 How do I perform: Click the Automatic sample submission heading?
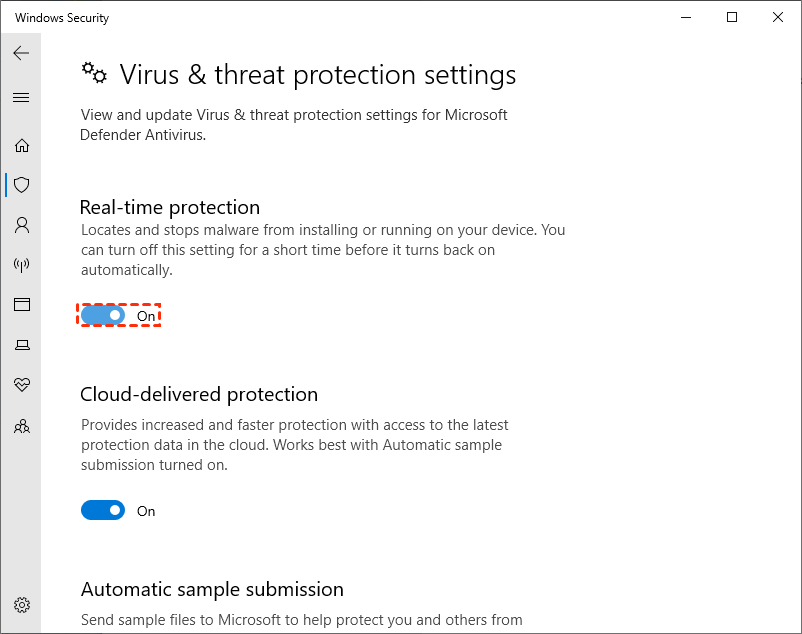point(212,589)
